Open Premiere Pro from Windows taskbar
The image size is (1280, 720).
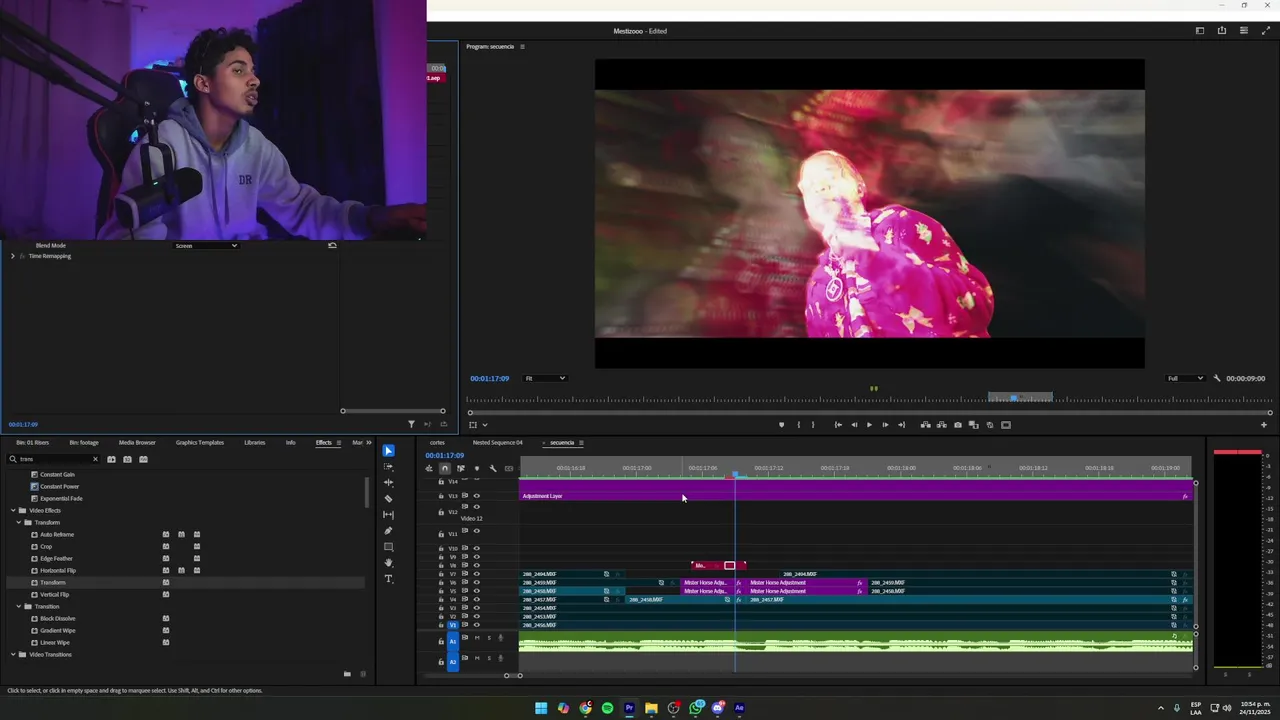[x=629, y=708]
